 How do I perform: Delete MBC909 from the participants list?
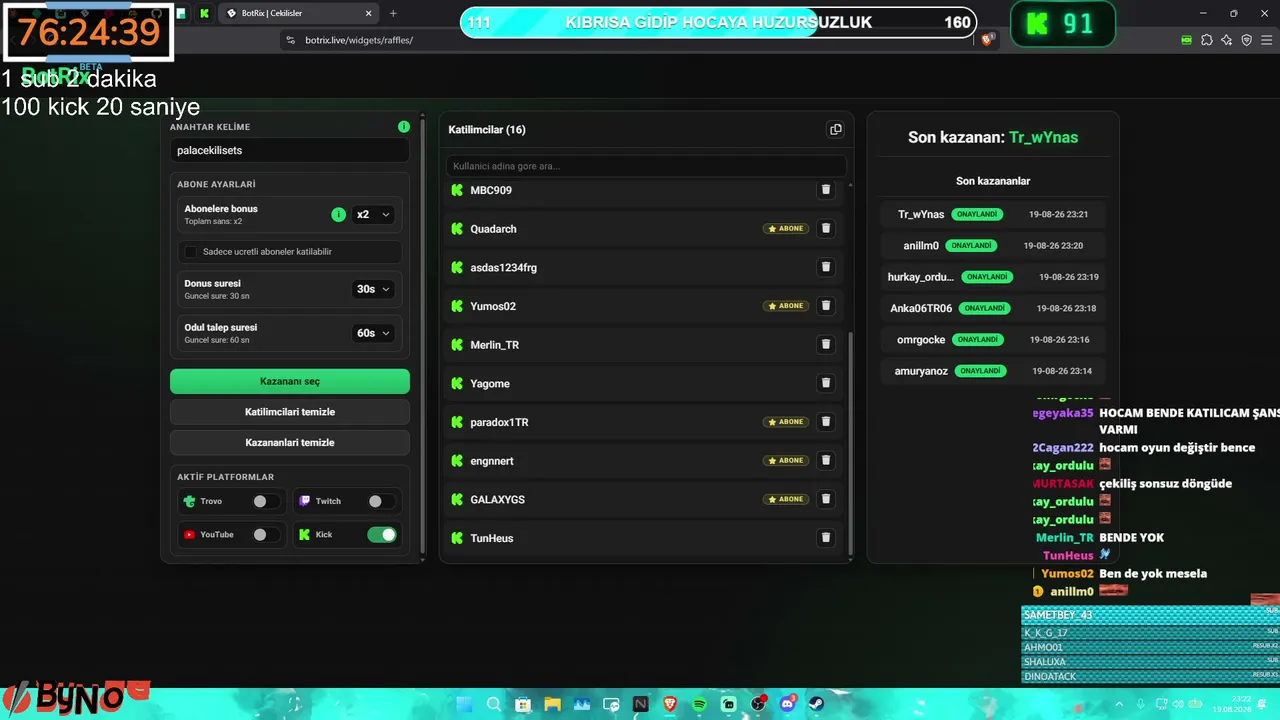pos(826,190)
